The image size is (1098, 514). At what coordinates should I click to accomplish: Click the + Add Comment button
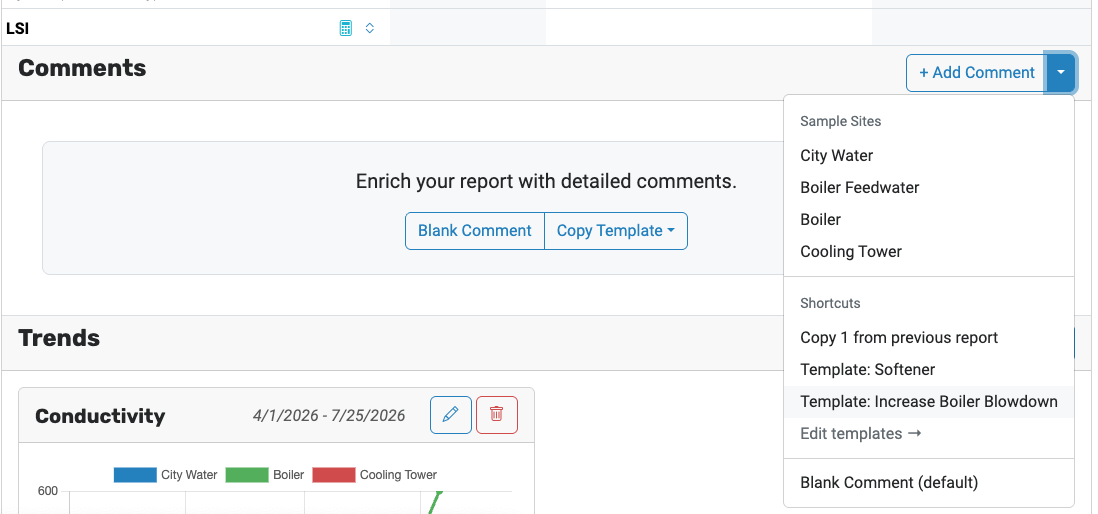976,73
